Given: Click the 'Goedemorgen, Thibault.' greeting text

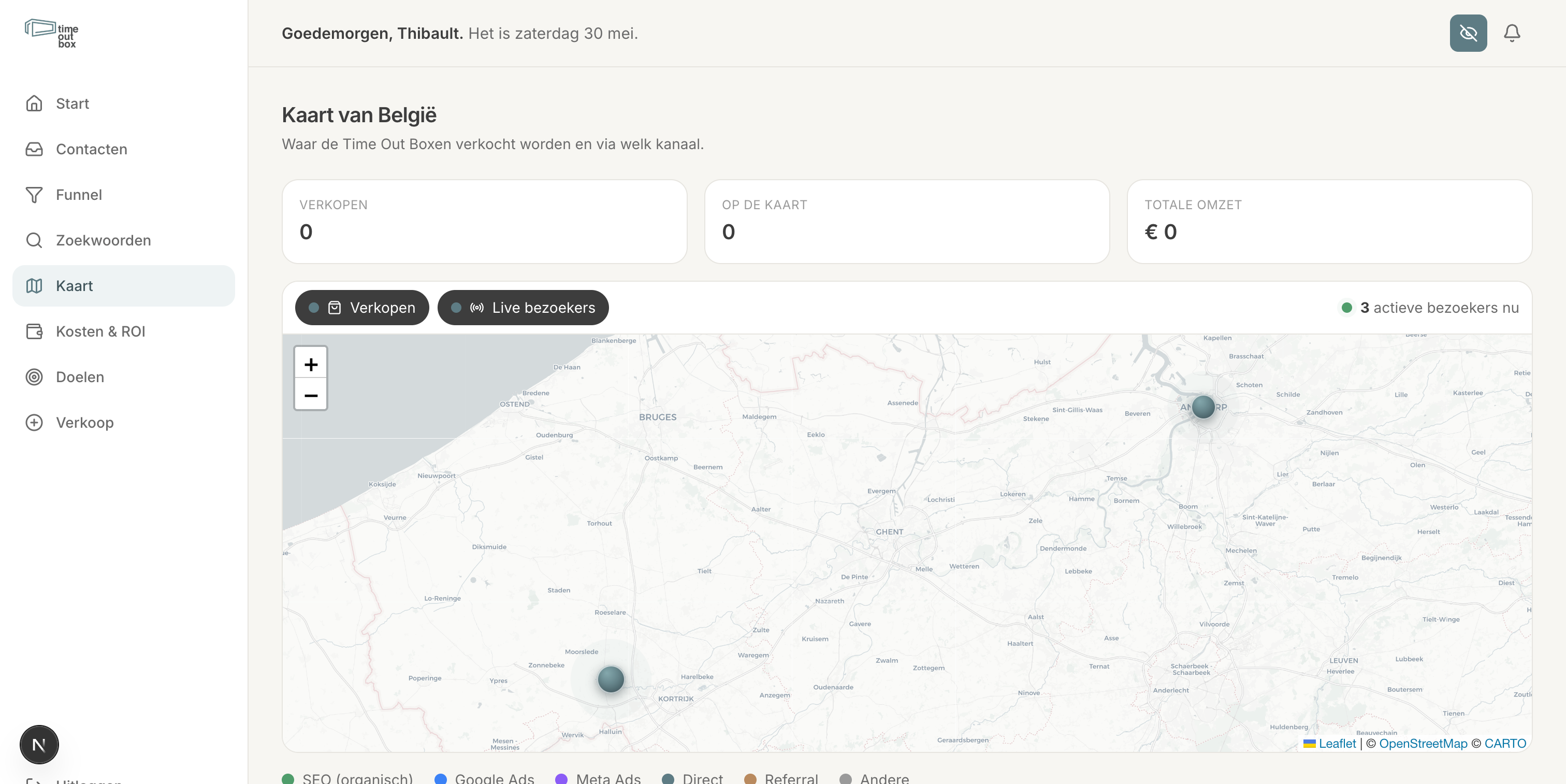Looking at the screenshot, I should click(x=373, y=34).
